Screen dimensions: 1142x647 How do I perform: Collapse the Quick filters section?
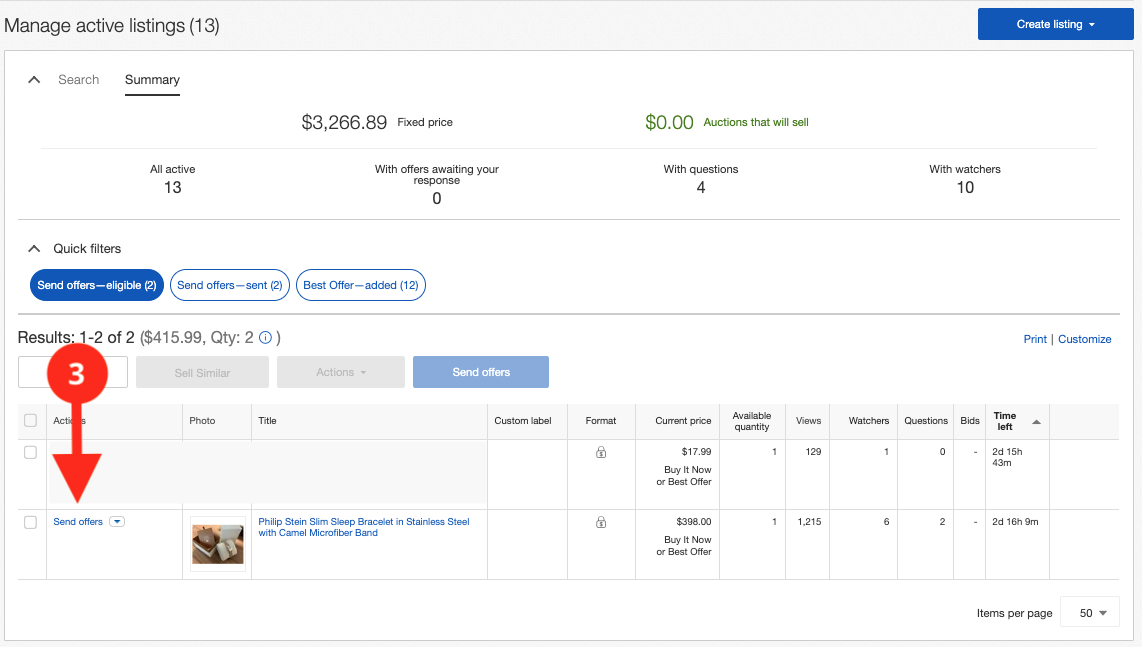[33, 248]
